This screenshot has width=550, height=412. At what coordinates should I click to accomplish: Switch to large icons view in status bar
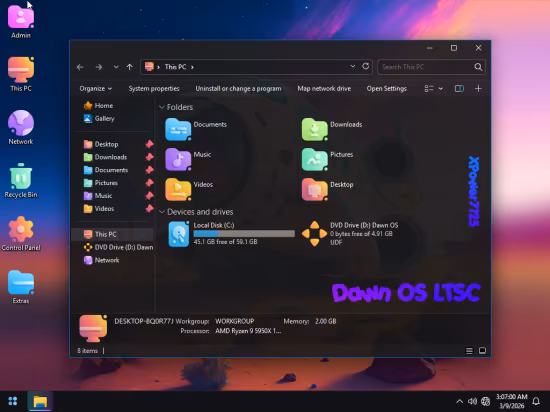[482, 351]
